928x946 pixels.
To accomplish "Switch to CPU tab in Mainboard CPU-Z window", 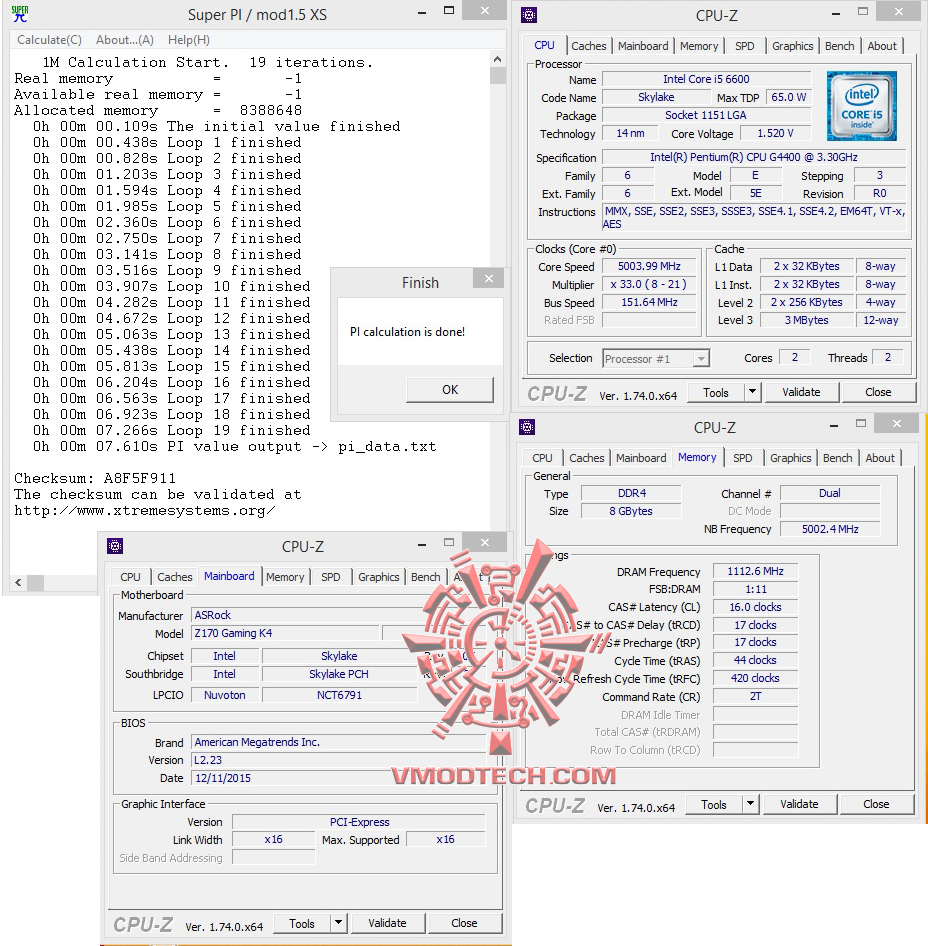I will (x=130, y=577).
